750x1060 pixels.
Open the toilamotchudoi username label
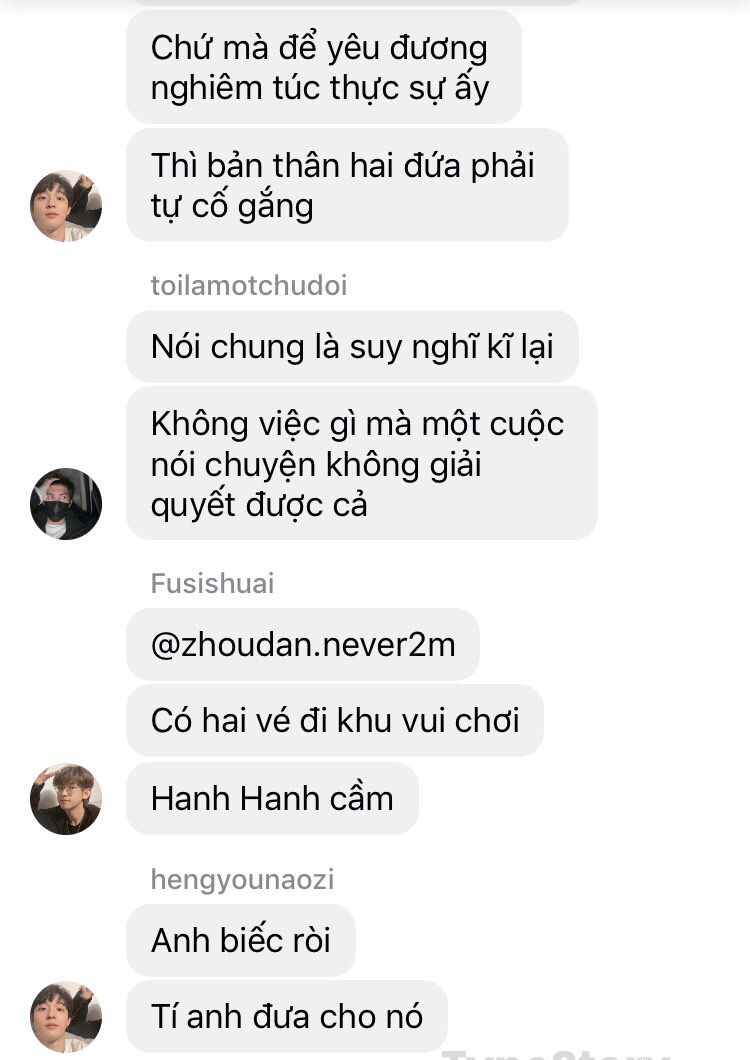249,285
